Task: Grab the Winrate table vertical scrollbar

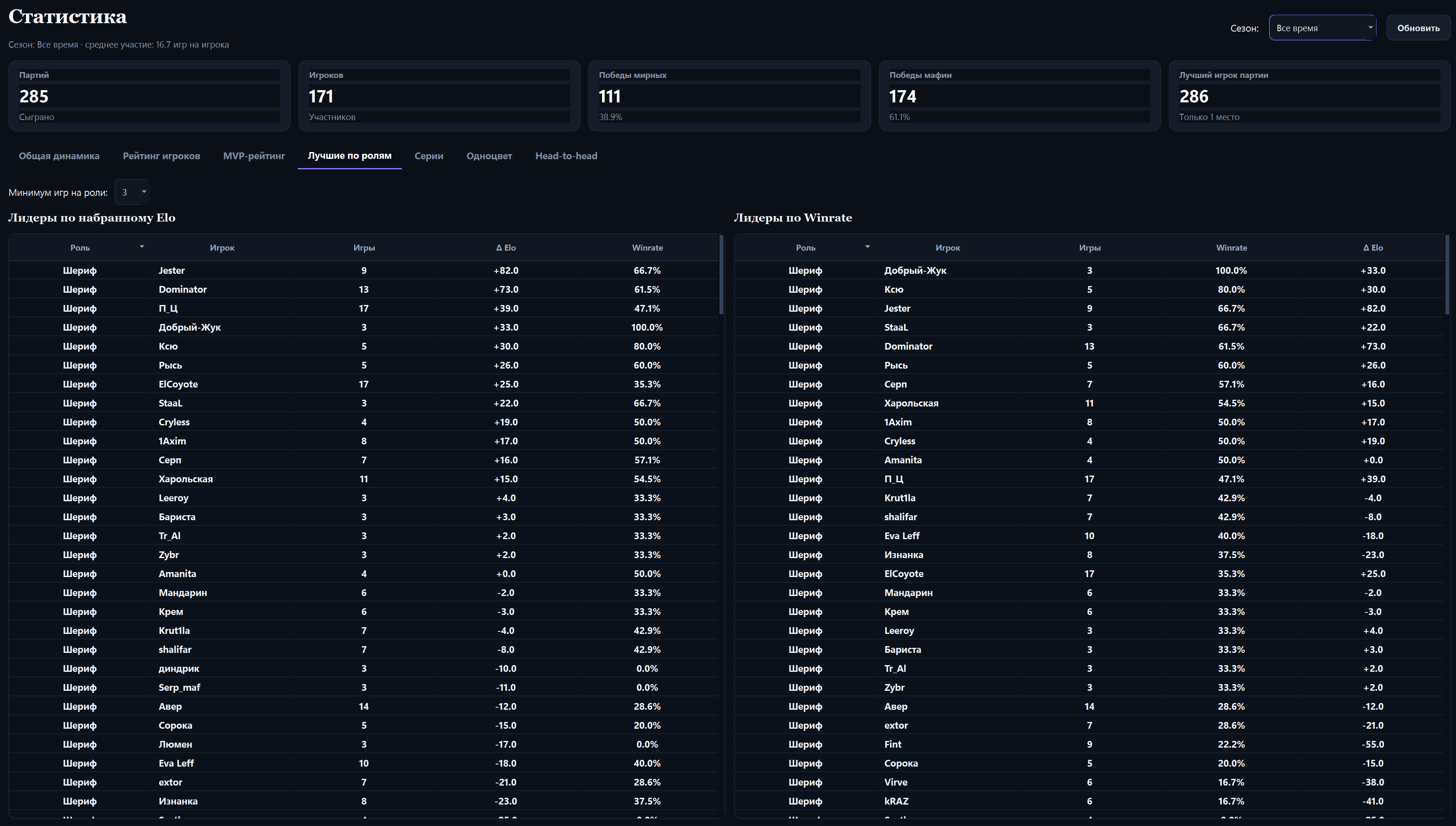Action: pos(1447,275)
